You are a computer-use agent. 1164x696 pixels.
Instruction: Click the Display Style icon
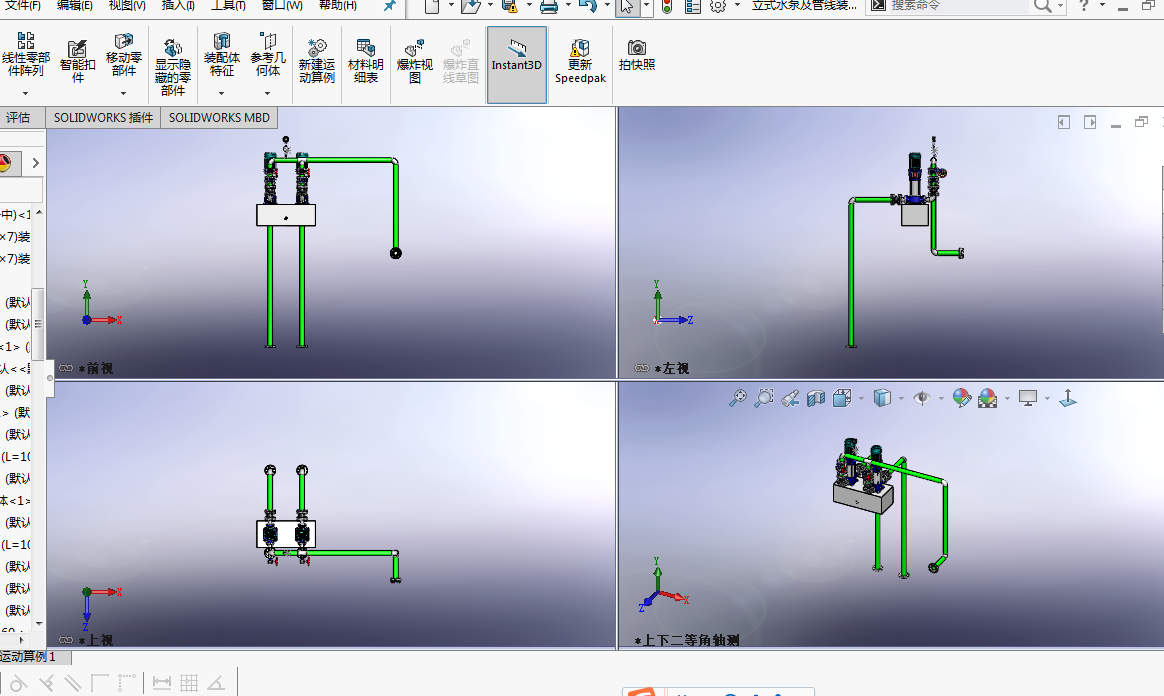pyautogui.click(x=882, y=398)
